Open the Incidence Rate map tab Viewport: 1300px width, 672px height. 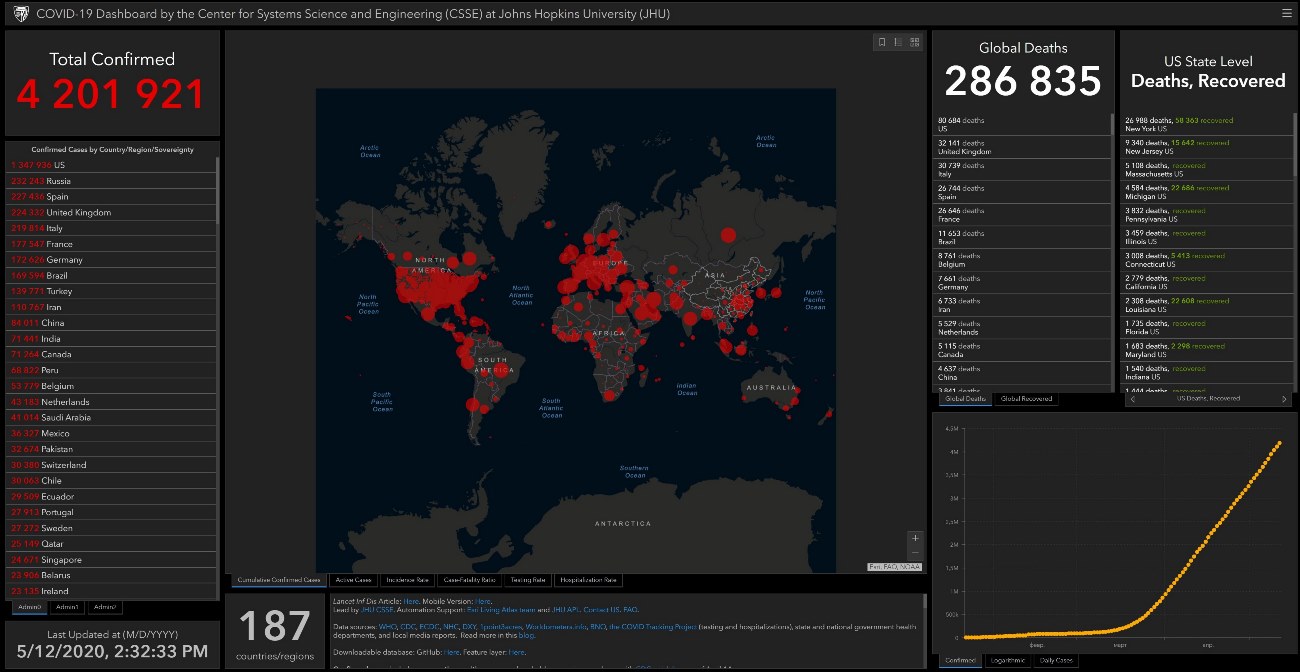click(x=408, y=580)
